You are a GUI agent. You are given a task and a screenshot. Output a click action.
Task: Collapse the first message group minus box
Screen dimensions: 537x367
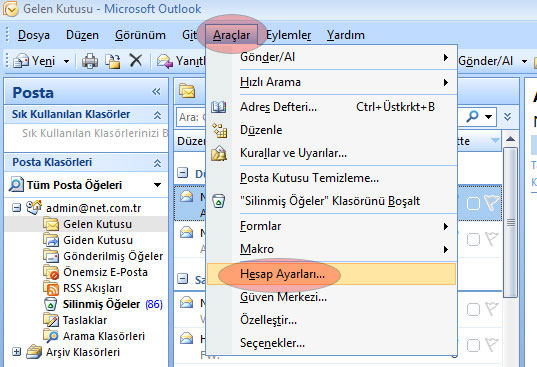click(x=183, y=173)
